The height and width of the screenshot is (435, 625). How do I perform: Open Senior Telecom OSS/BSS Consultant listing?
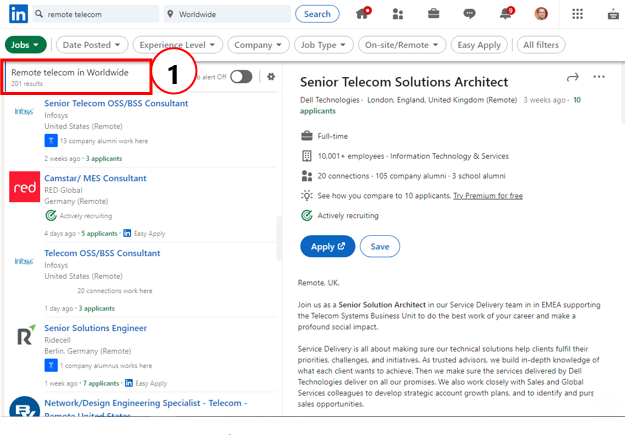(116, 103)
